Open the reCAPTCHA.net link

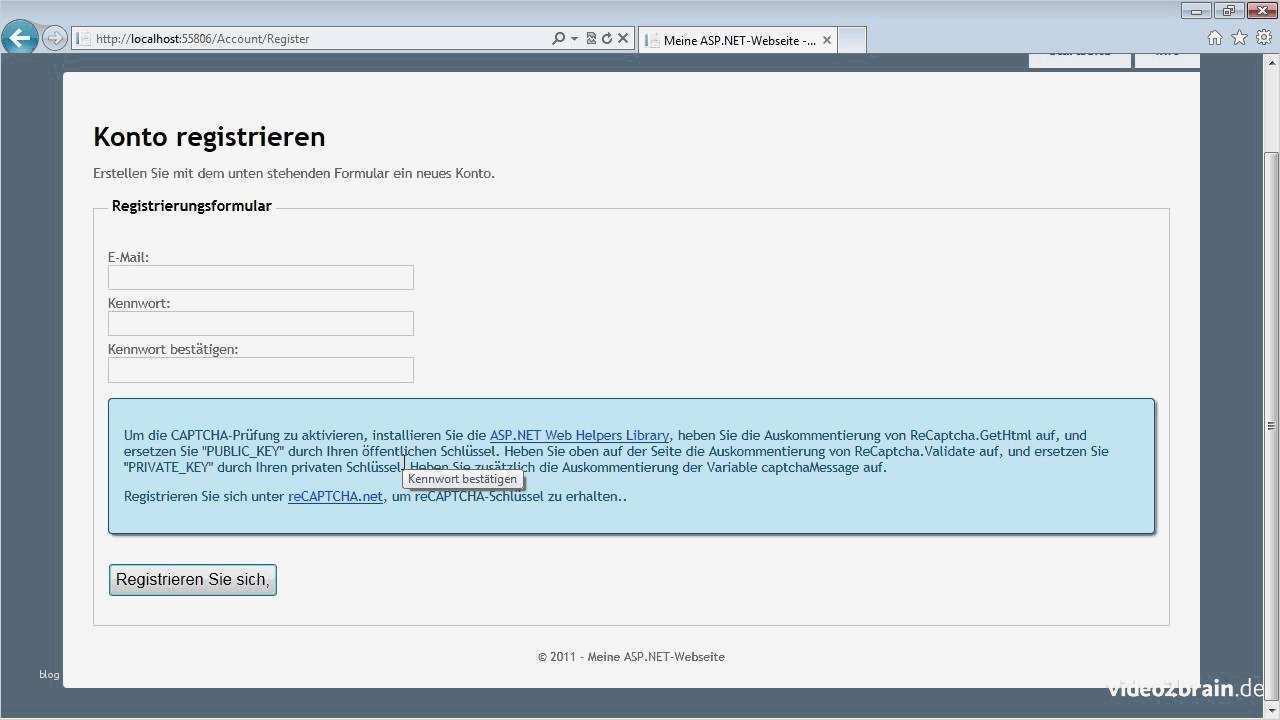point(335,496)
